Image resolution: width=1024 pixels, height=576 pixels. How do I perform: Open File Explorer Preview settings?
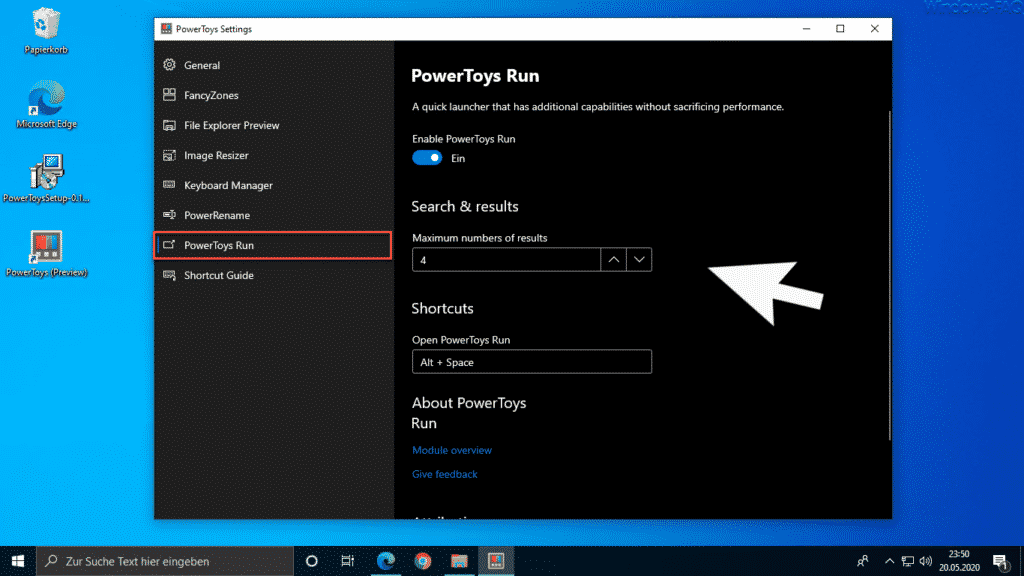[x=274, y=125]
